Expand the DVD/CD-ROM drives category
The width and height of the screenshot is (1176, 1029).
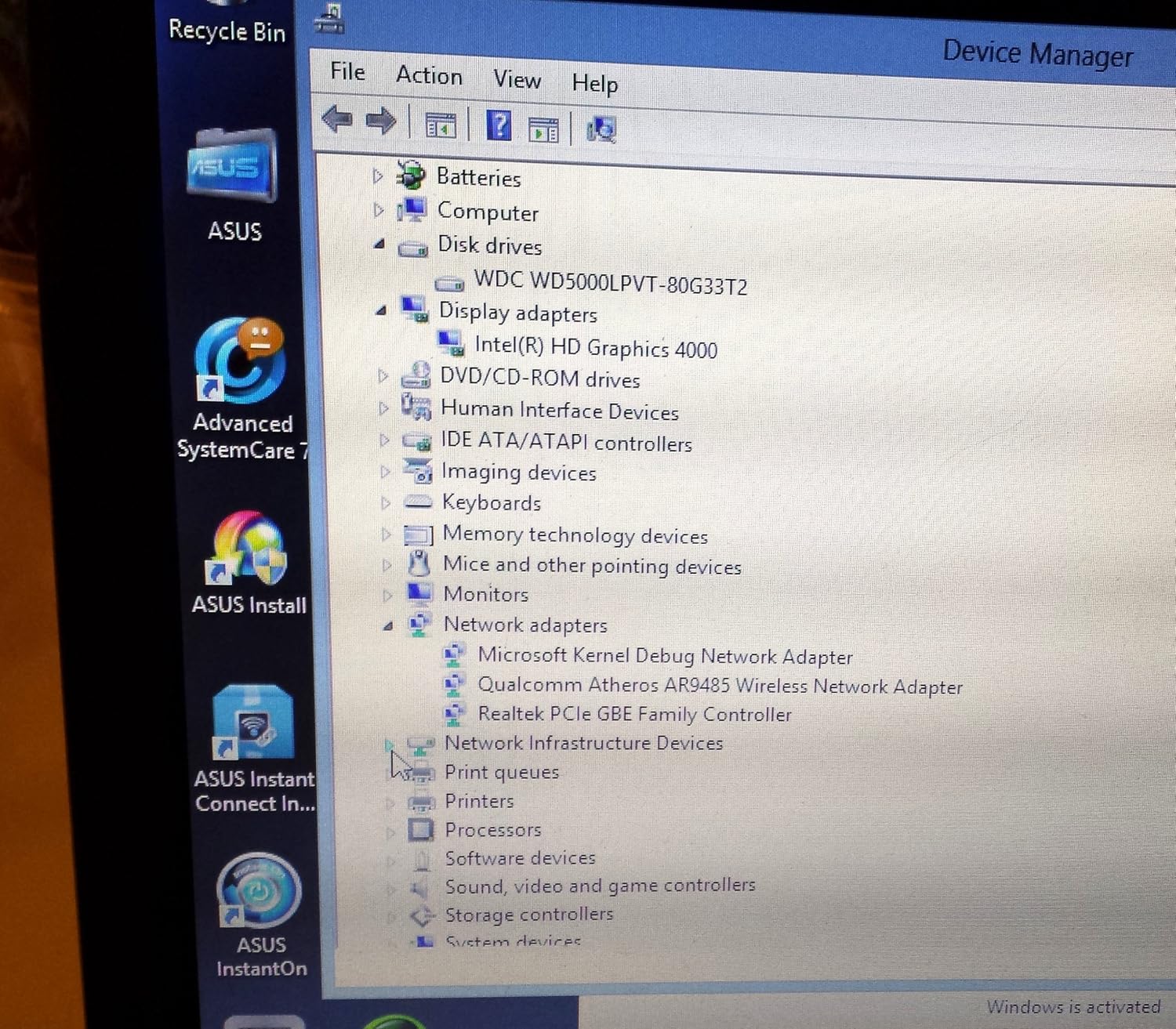coord(383,376)
